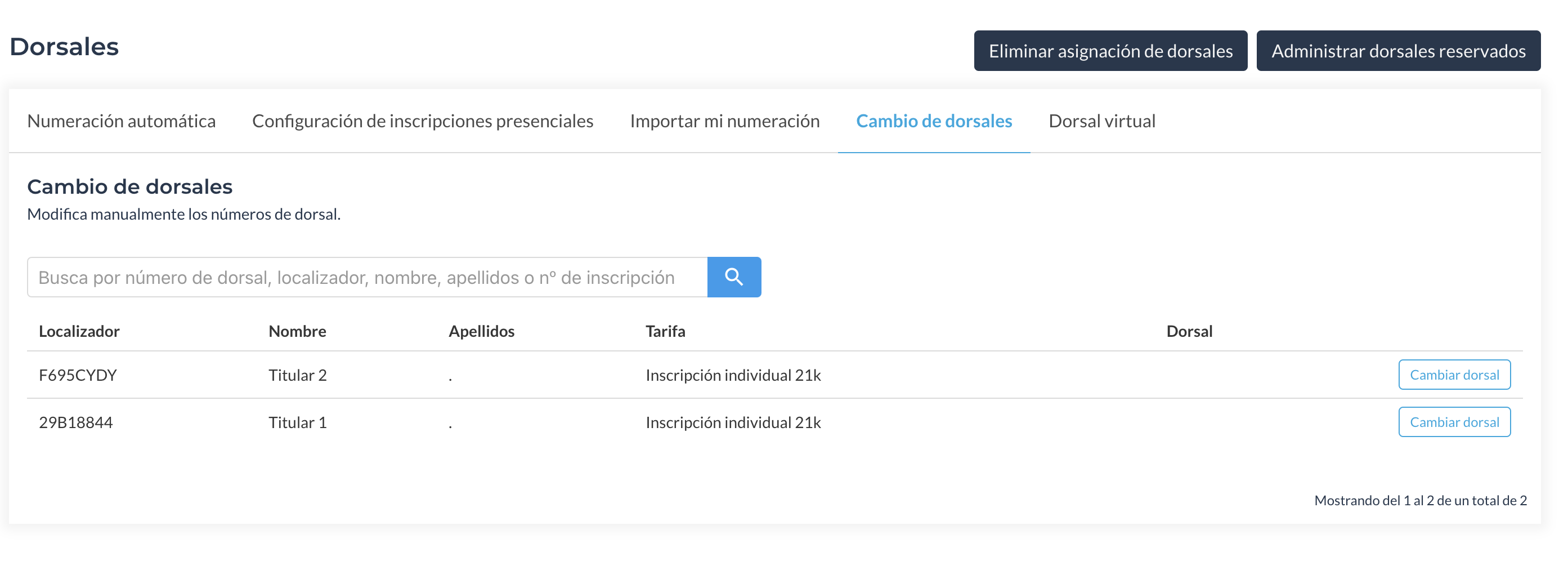Click the name cell Titular 1
Screen dimensions: 1568x561
pos(298,423)
